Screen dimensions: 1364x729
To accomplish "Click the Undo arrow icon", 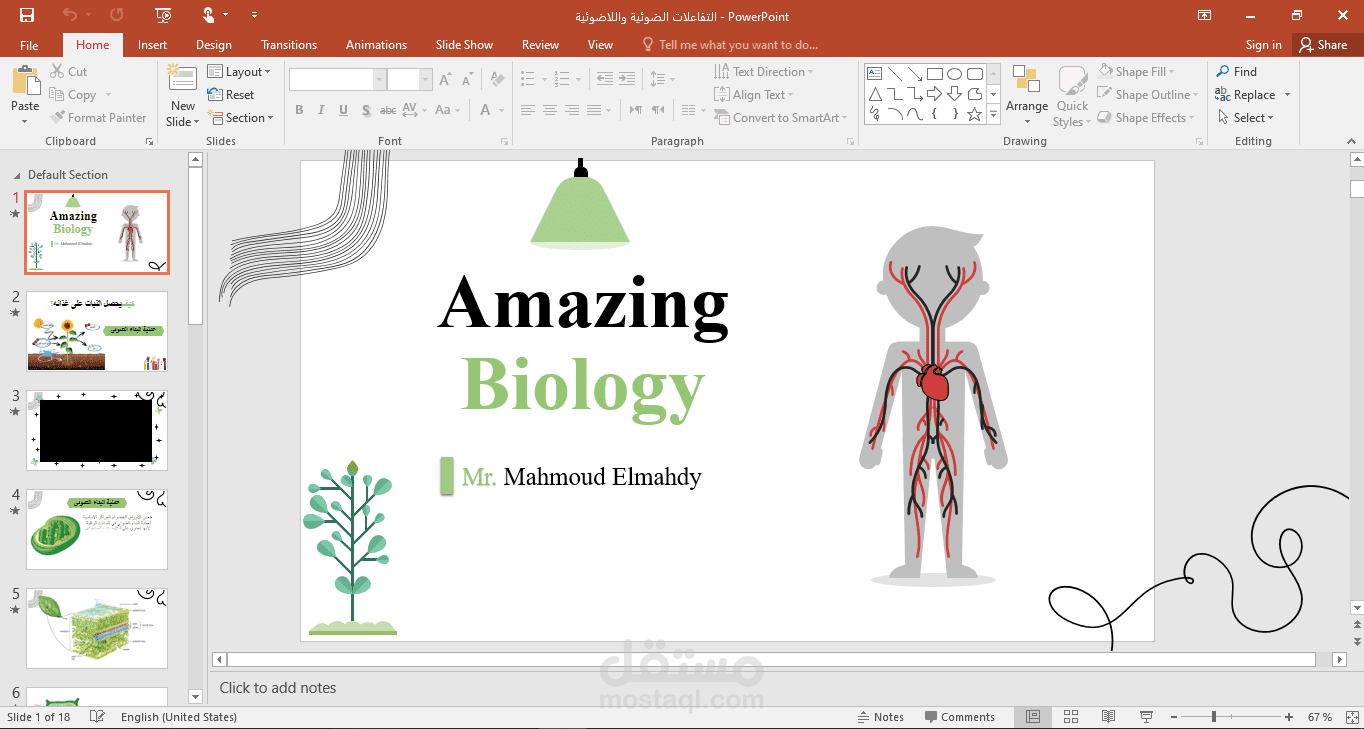I will [69, 15].
